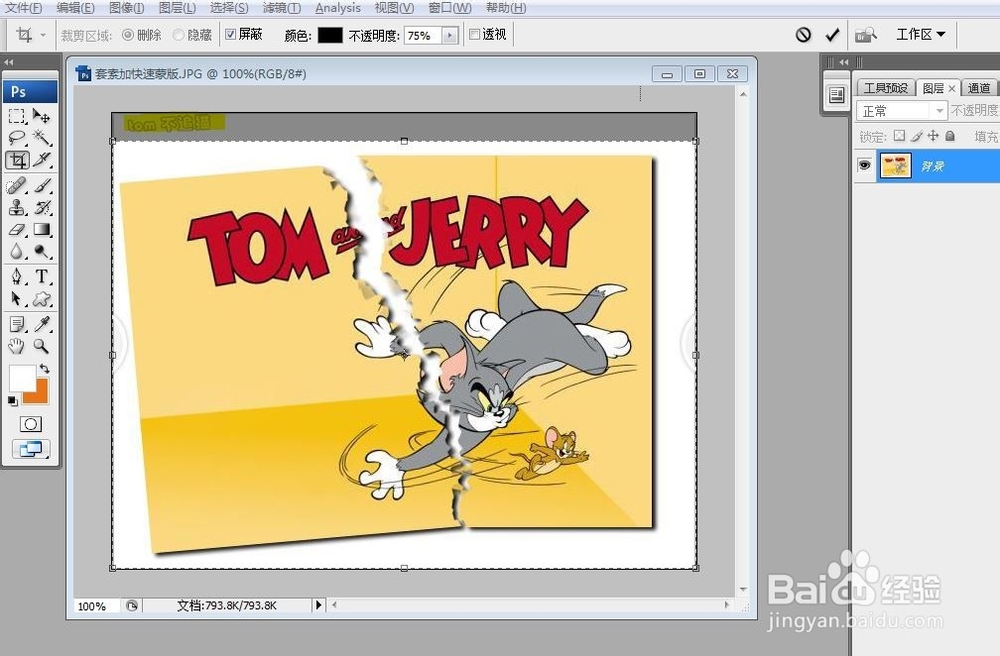Select the Hand tool
1000x656 pixels.
pyautogui.click(x=17, y=346)
